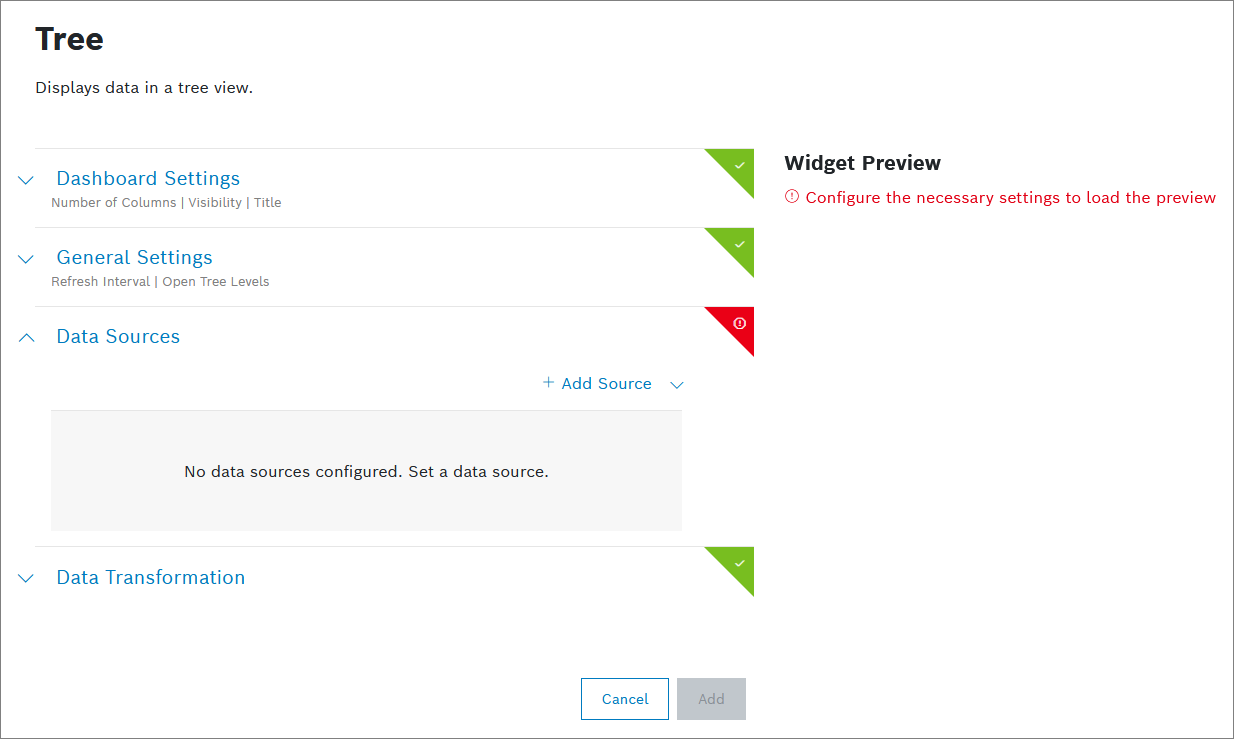This screenshot has width=1234, height=739.
Task: Open the dropdown arrow beside Add Source
Action: [676, 385]
